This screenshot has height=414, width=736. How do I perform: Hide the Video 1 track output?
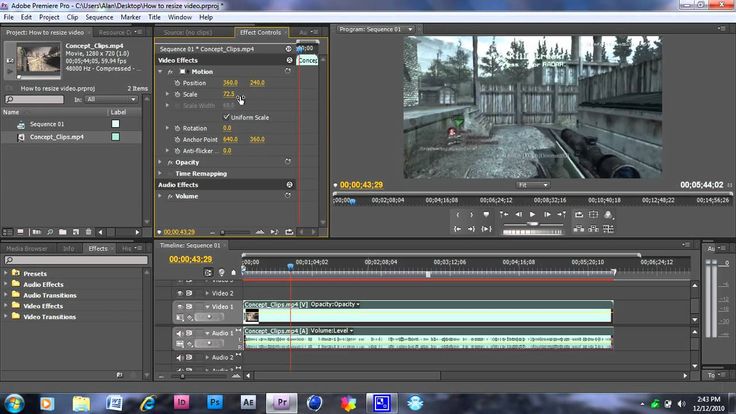click(180, 307)
